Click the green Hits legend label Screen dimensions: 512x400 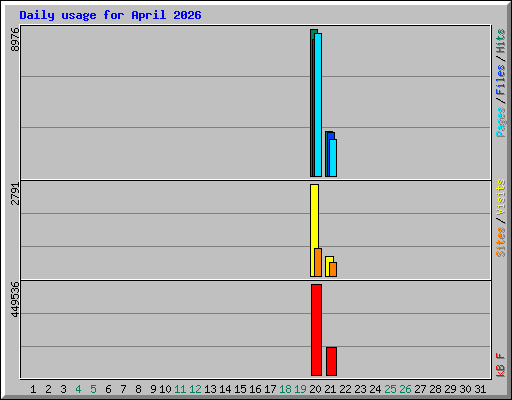pyautogui.click(x=501, y=41)
